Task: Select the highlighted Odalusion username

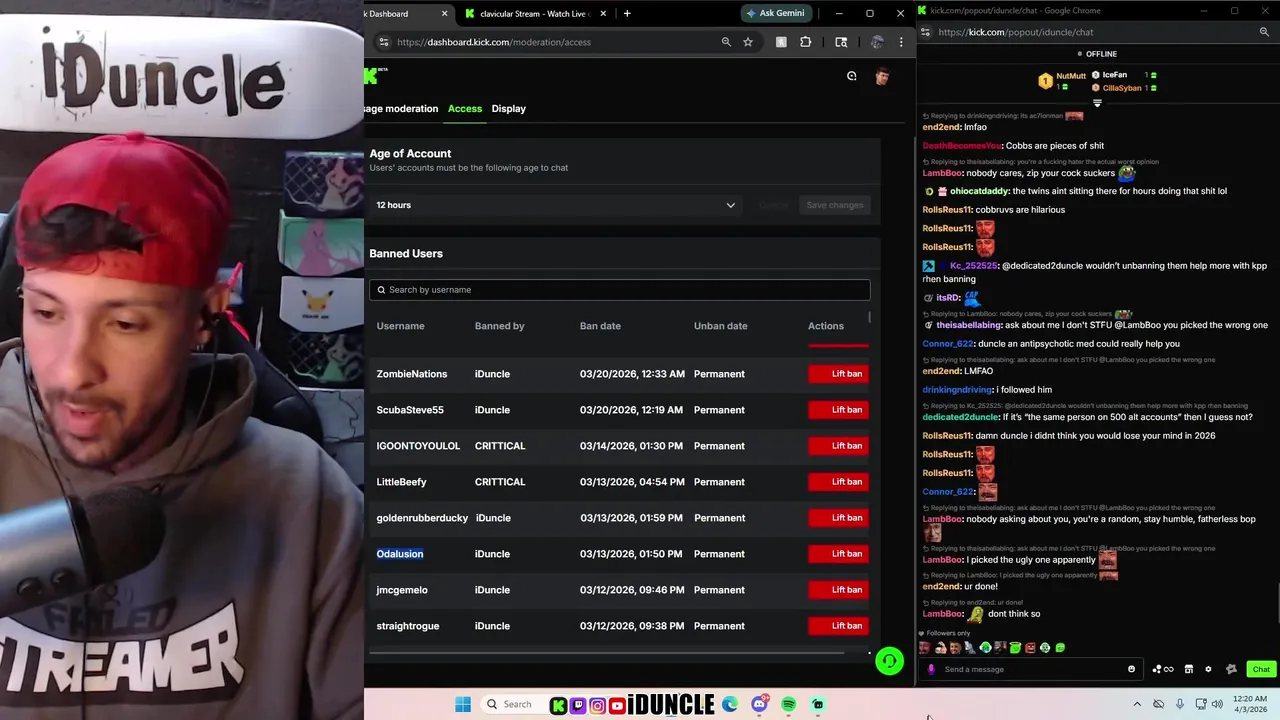Action: point(400,554)
